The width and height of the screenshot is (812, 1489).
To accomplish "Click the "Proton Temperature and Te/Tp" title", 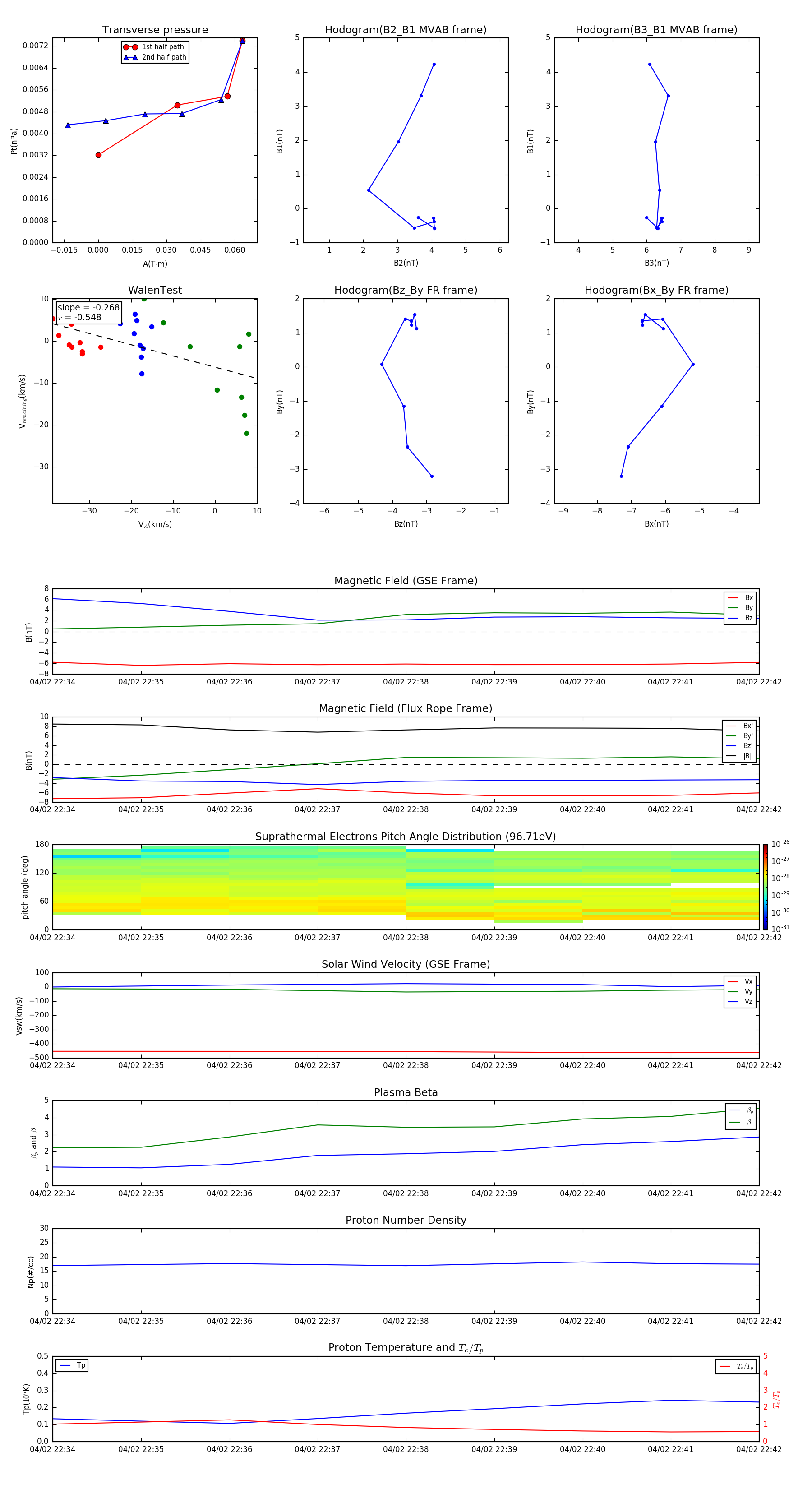I will 406,1347.
